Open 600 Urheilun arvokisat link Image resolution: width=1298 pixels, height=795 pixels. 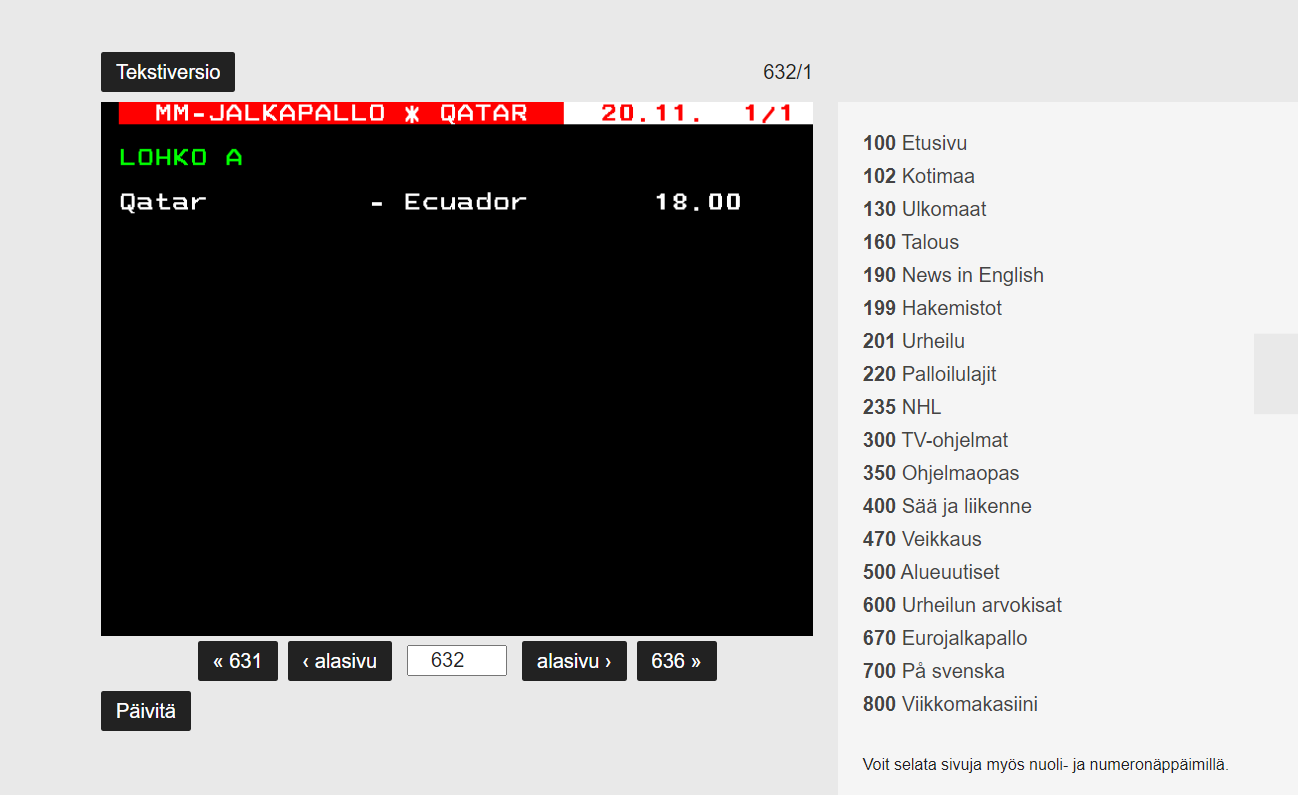point(962,605)
